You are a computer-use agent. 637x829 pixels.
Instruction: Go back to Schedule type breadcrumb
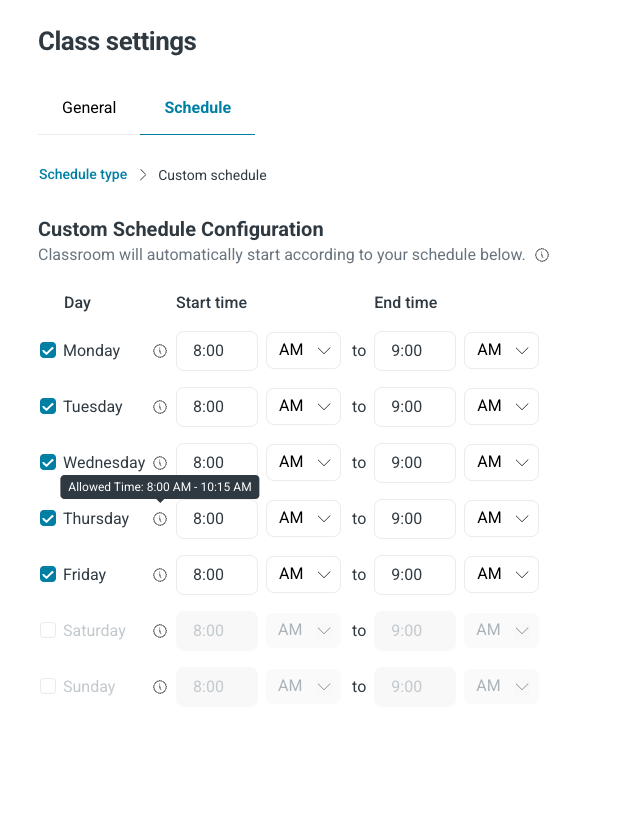pos(83,174)
